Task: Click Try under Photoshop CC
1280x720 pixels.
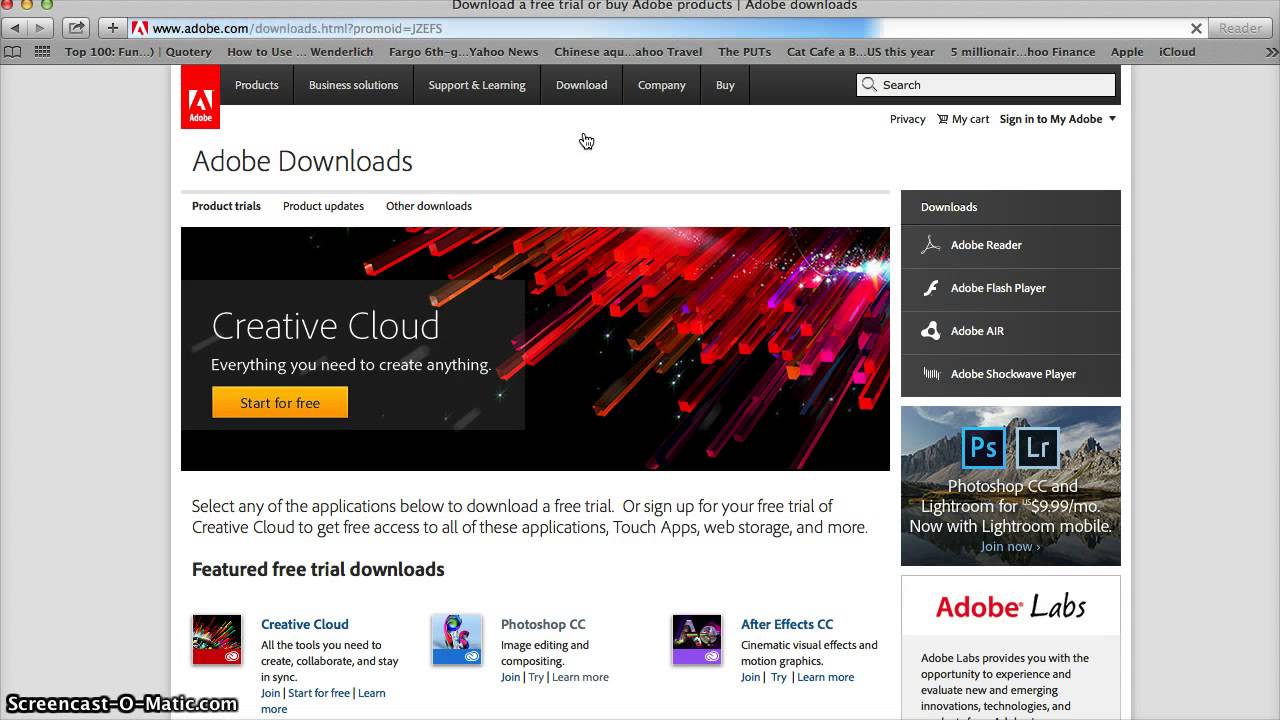Action: (x=536, y=677)
